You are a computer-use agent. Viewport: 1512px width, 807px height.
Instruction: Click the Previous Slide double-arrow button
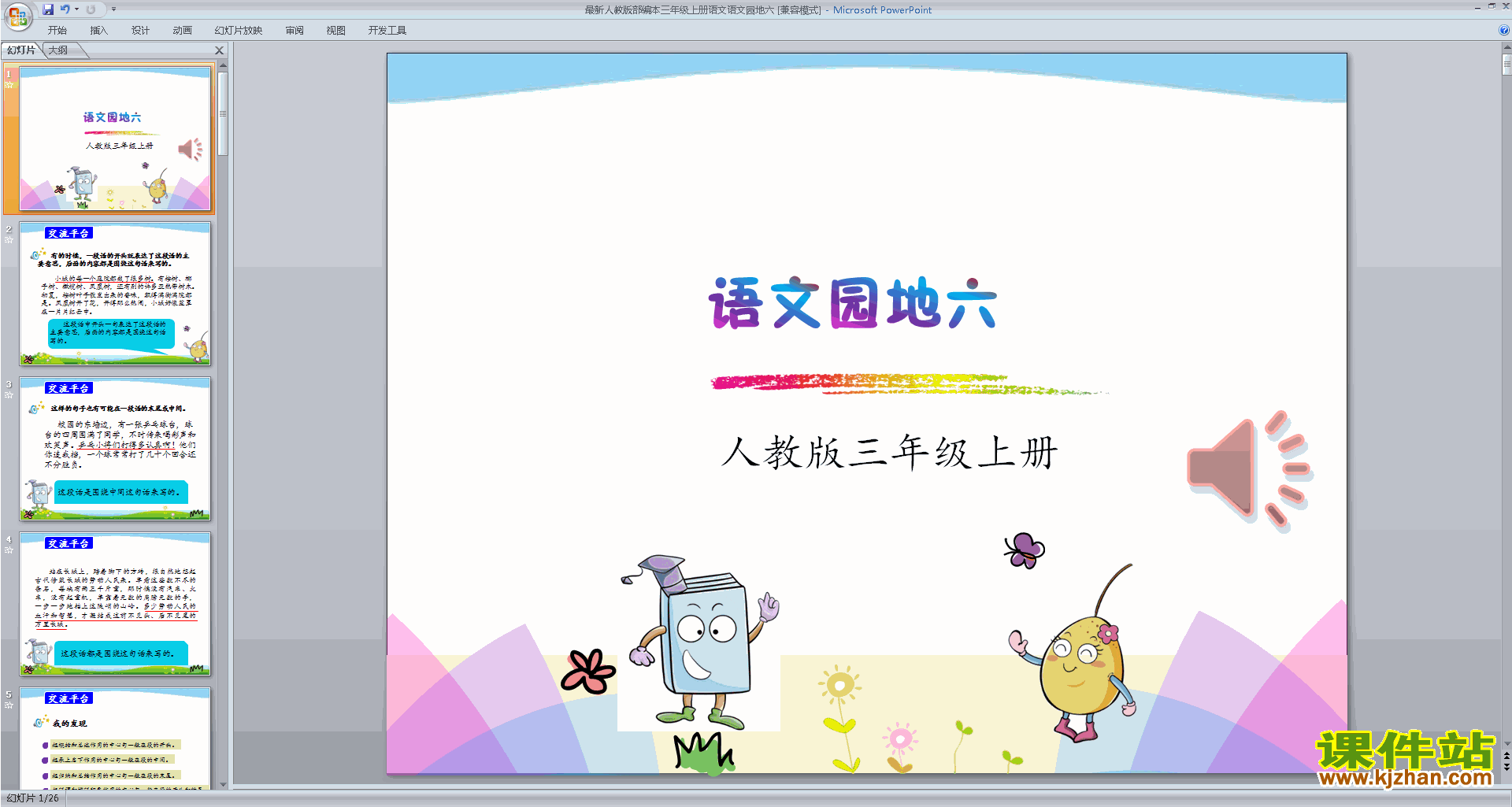[1506, 756]
